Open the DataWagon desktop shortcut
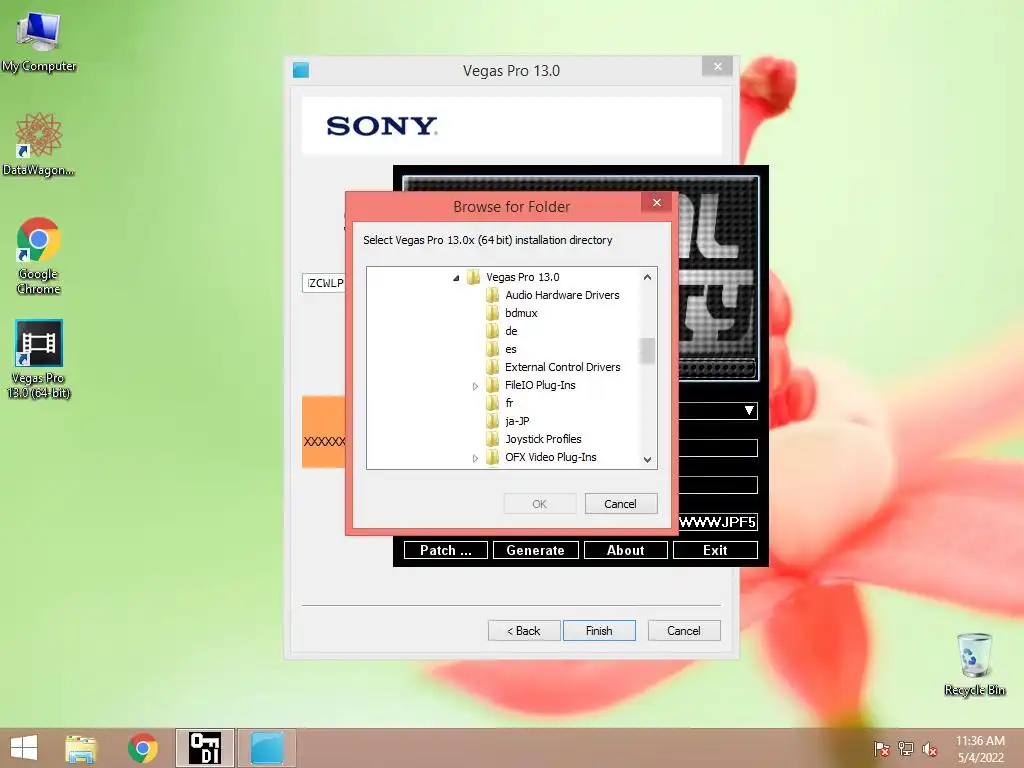Viewport: 1024px width, 768px height. pyautogui.click(x=39, y=144)
